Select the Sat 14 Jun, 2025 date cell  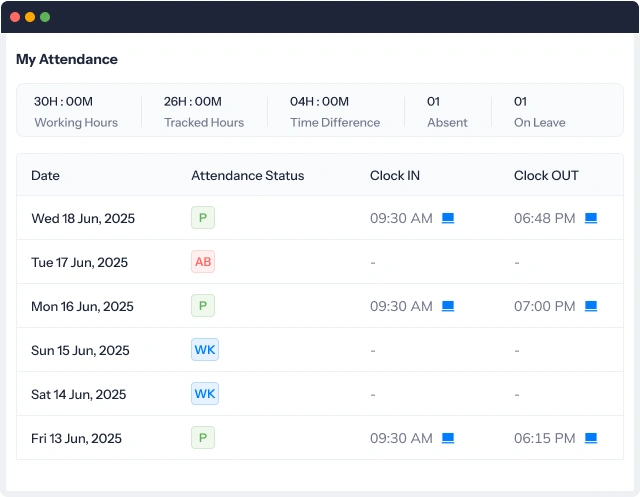(x=79, y=395)
